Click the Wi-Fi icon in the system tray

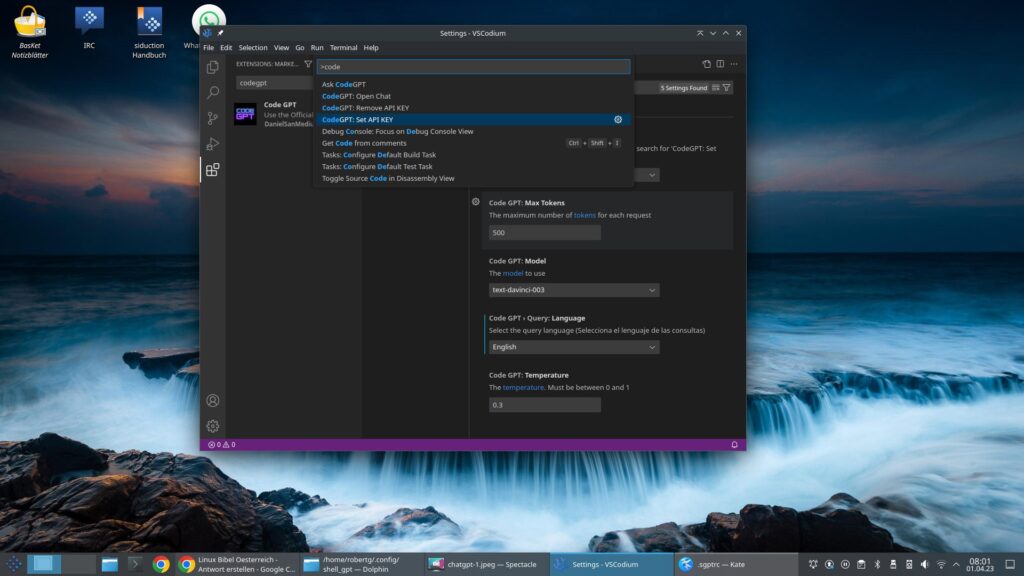[941, 564]
